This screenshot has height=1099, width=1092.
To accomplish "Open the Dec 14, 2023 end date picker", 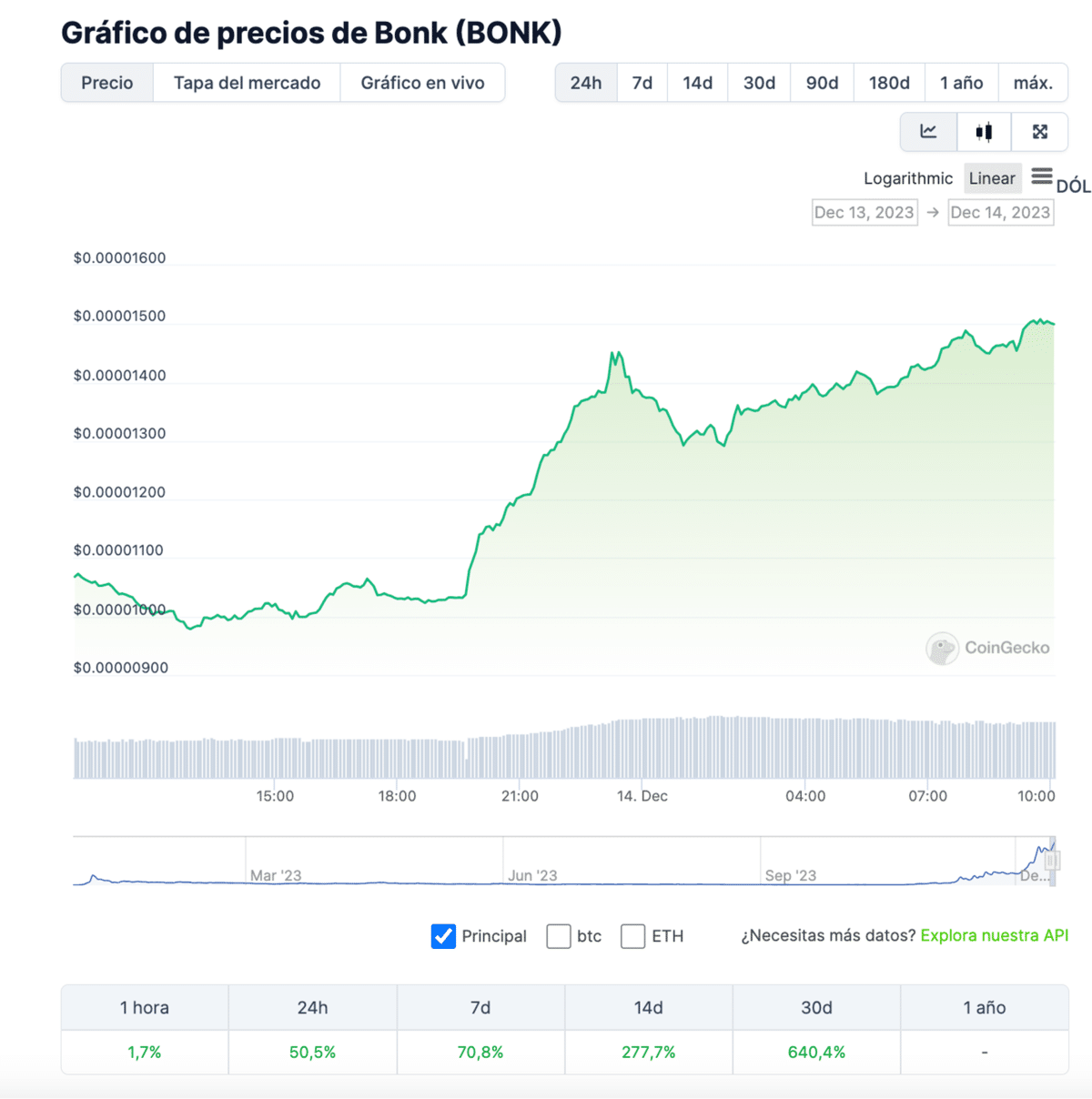I will click(1001, 212).
